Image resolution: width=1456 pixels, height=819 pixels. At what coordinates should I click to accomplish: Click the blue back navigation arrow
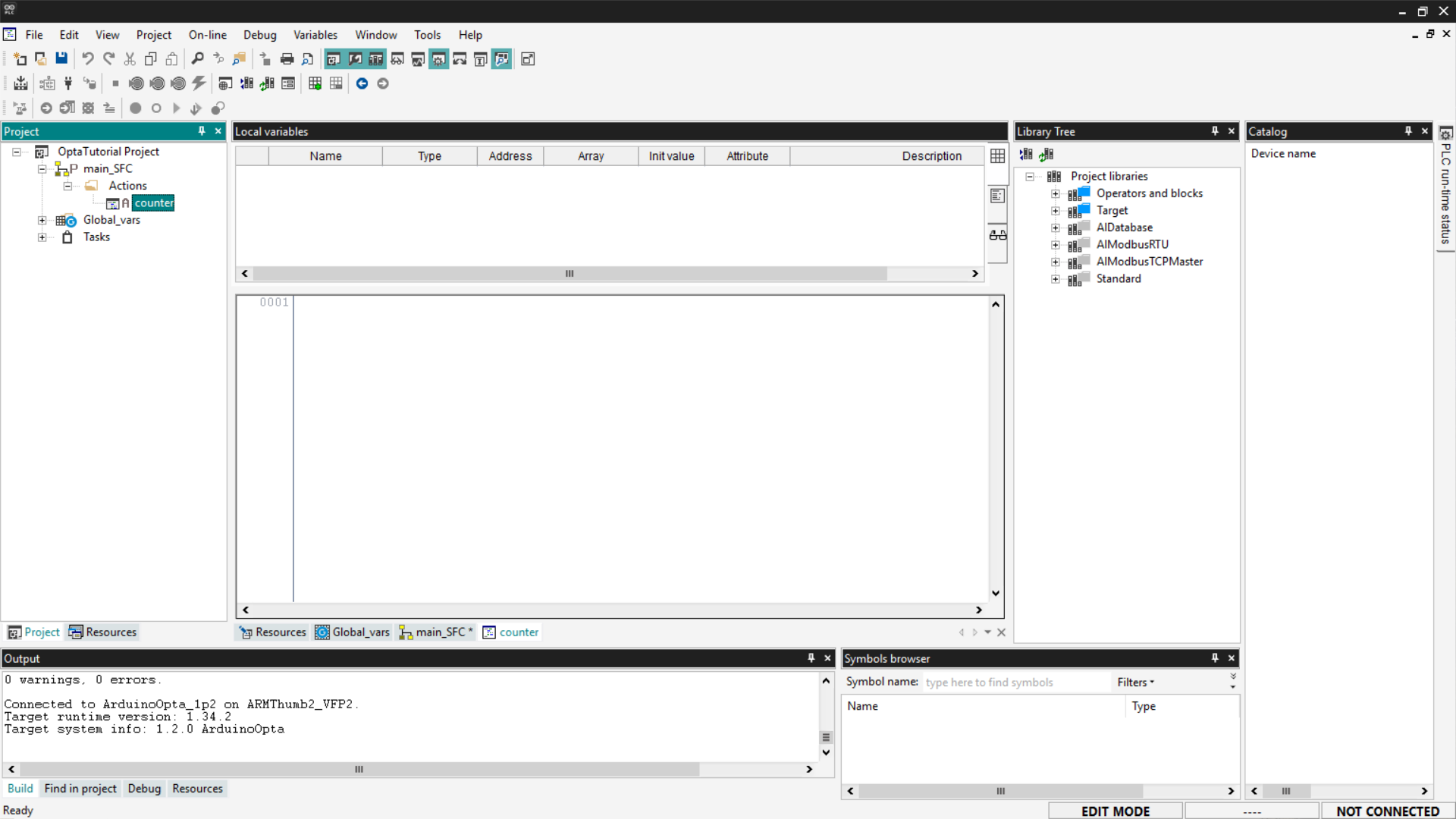click(362, 83)
